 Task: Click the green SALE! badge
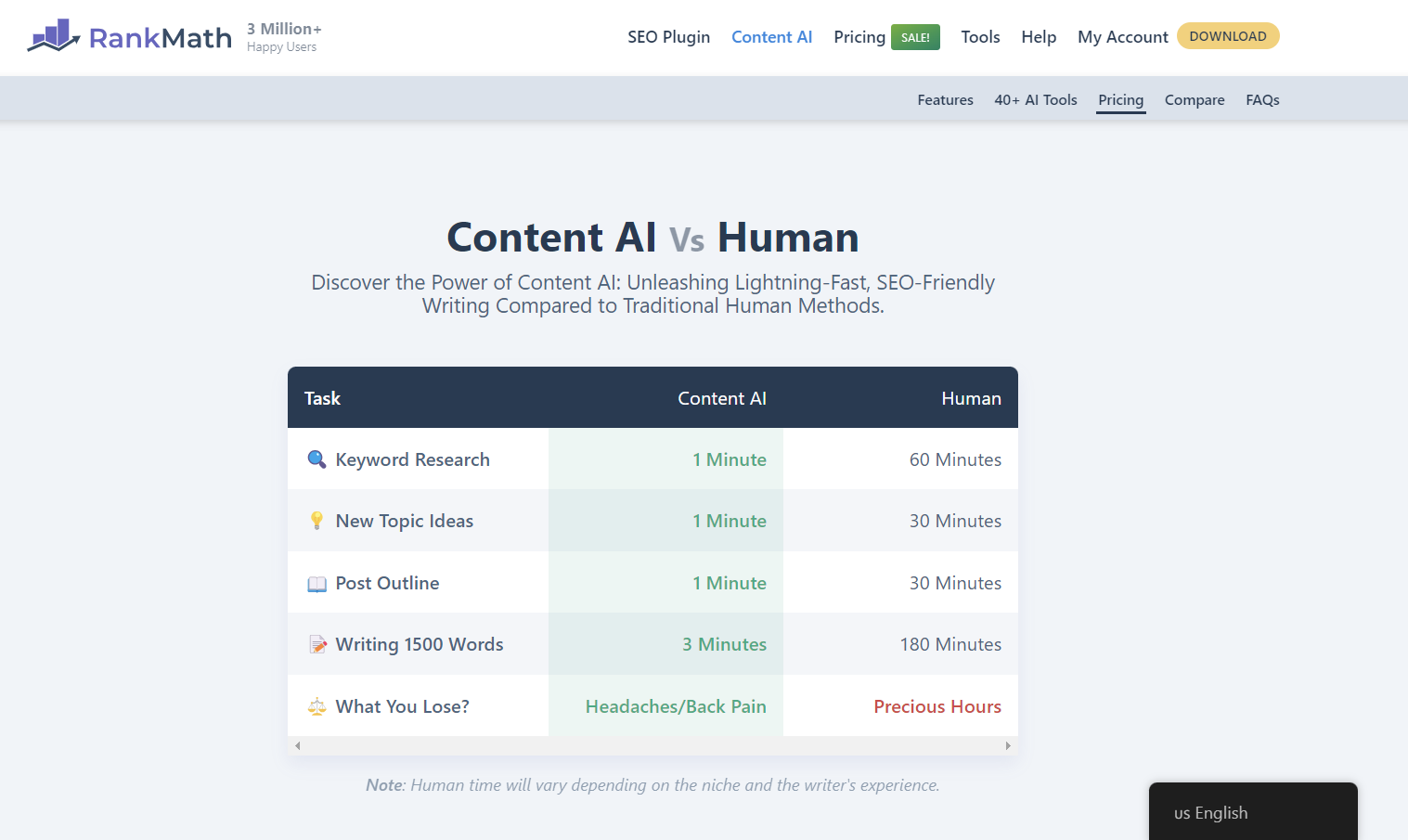point(915,37)
